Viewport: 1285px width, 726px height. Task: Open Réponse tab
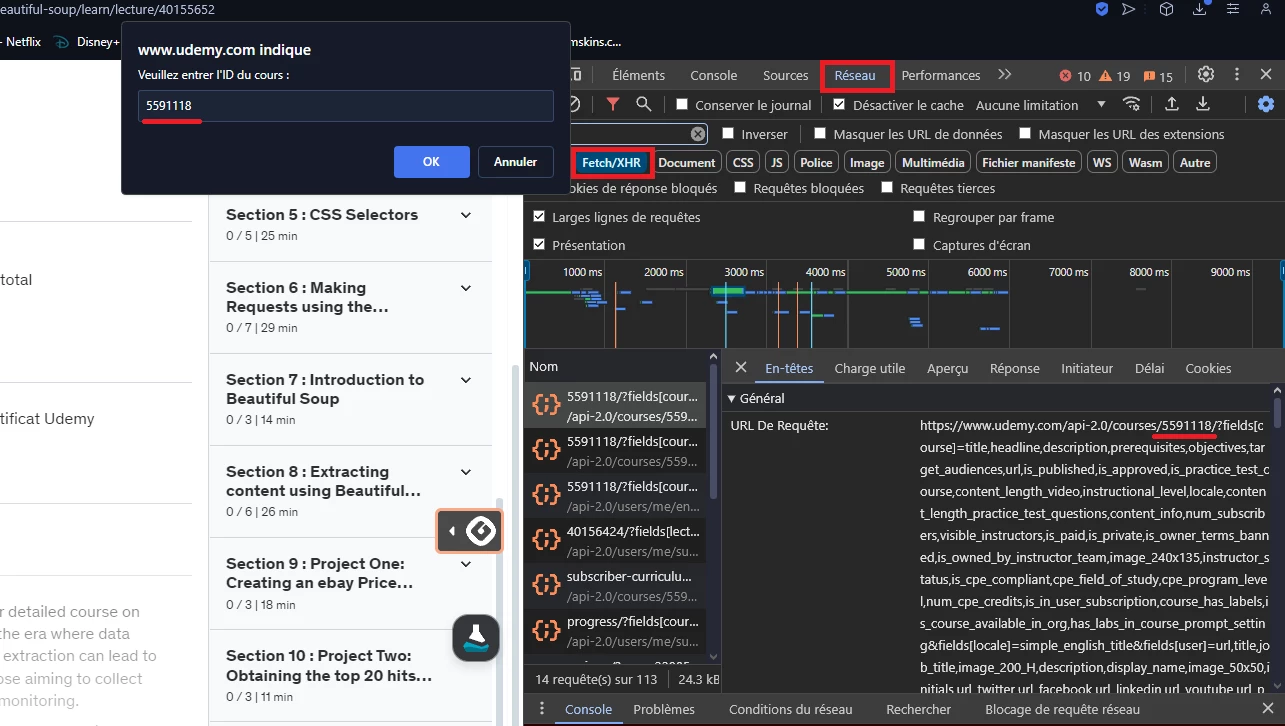pyautogui.click(x=1015, y=369)
